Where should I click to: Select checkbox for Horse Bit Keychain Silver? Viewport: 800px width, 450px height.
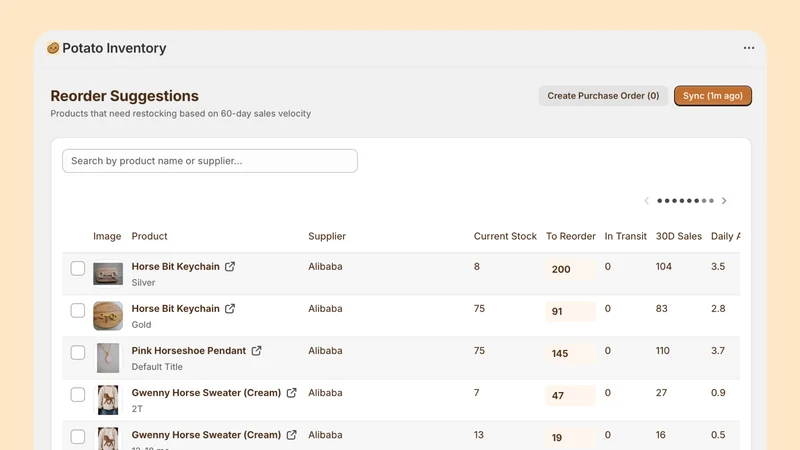pos(78,268)
